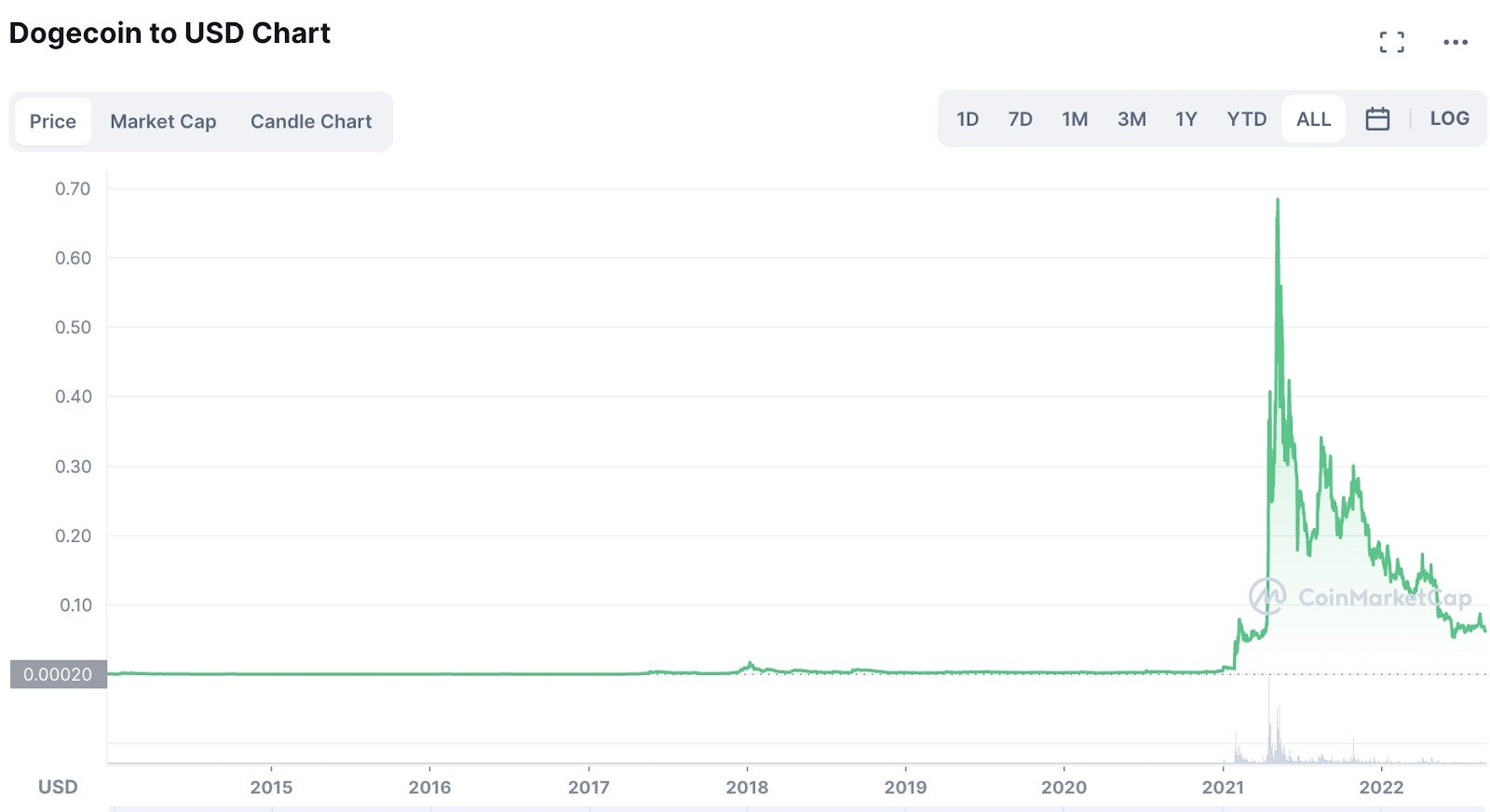
Task: Switch to the Candle Chart tab
Action: [x=311, y=121]
